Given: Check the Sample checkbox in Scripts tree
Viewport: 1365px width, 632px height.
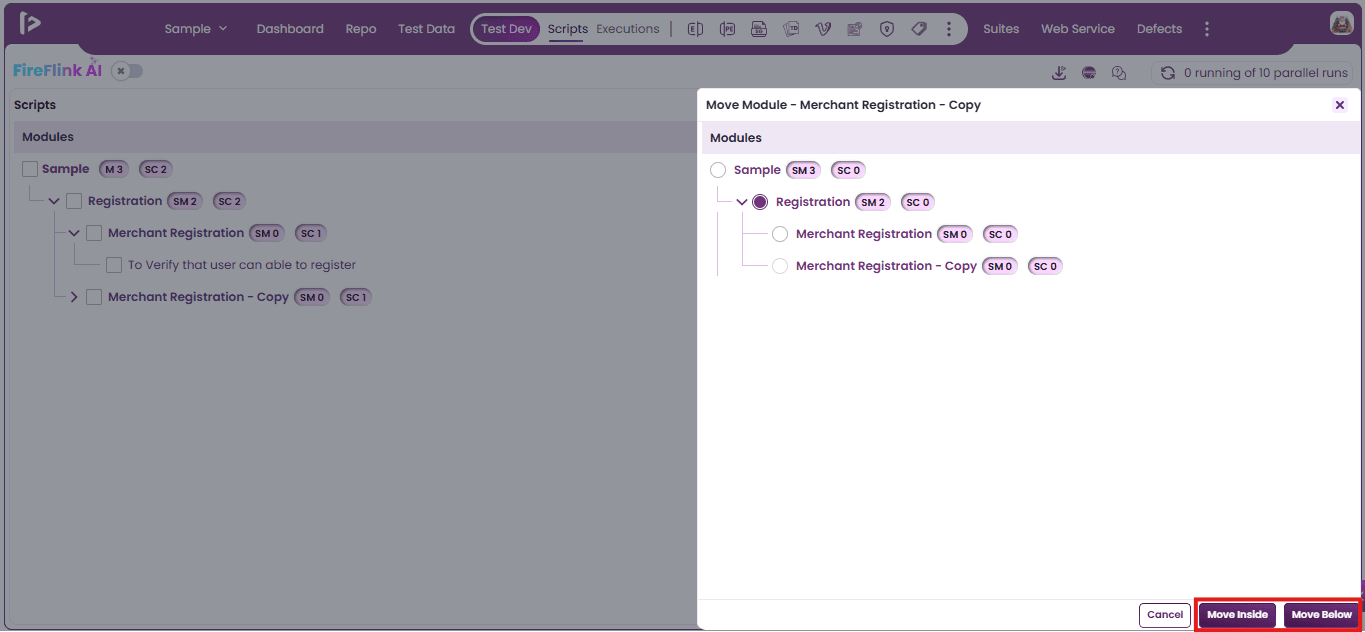Looking at the screenshot, I should point(30,169).
